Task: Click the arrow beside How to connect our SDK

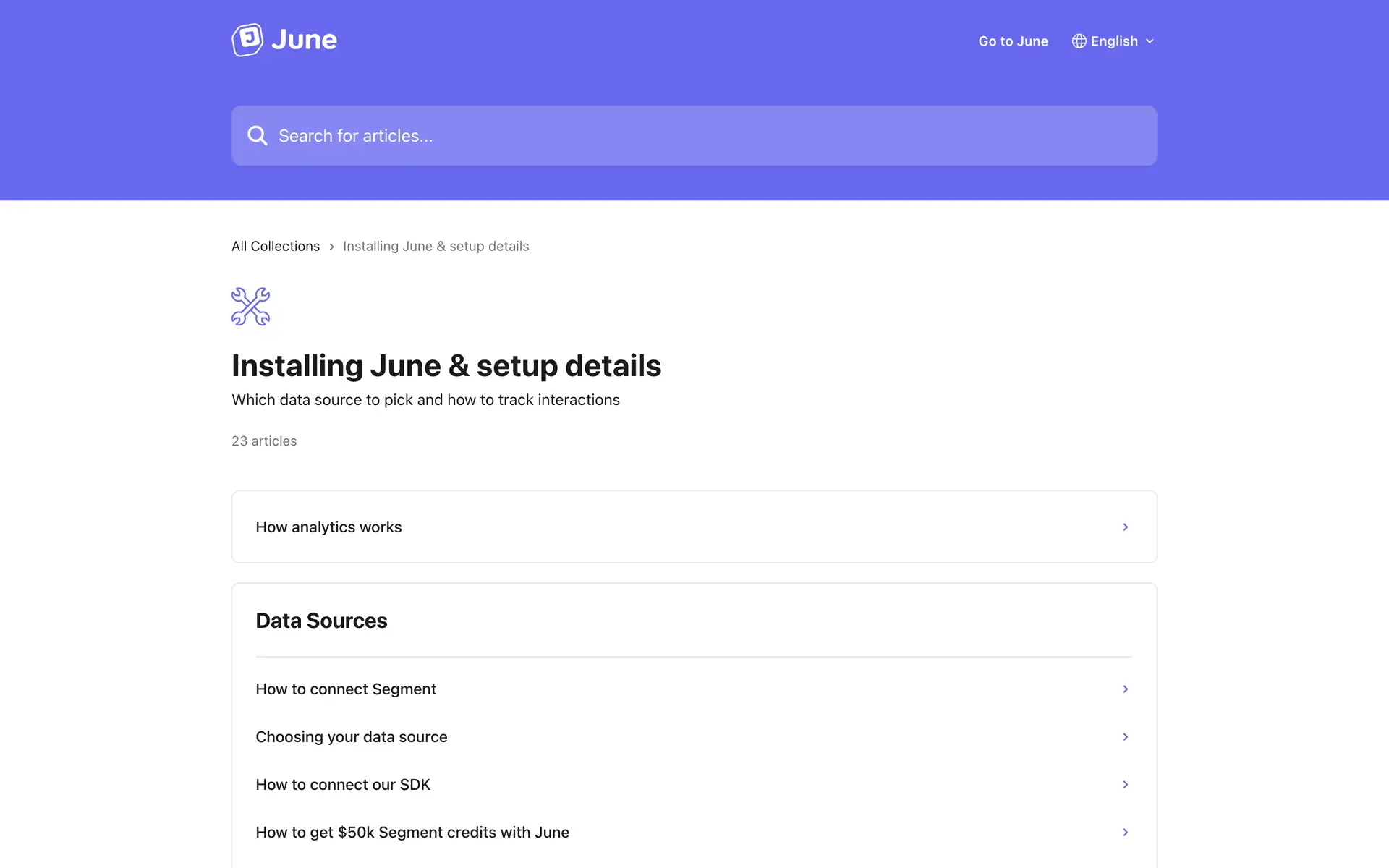Action: point(1125,785)
